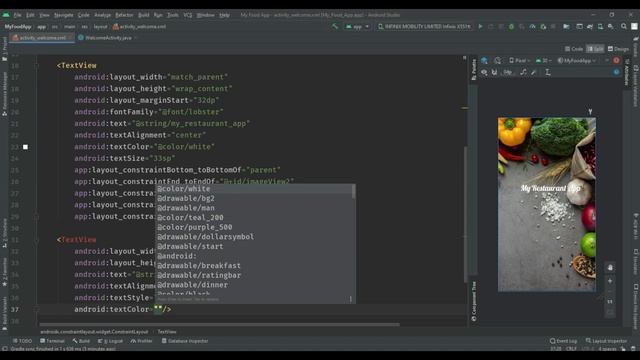Choose @drawable/bg2 from the suggestions
640x360 pixels.
(254, 198)
